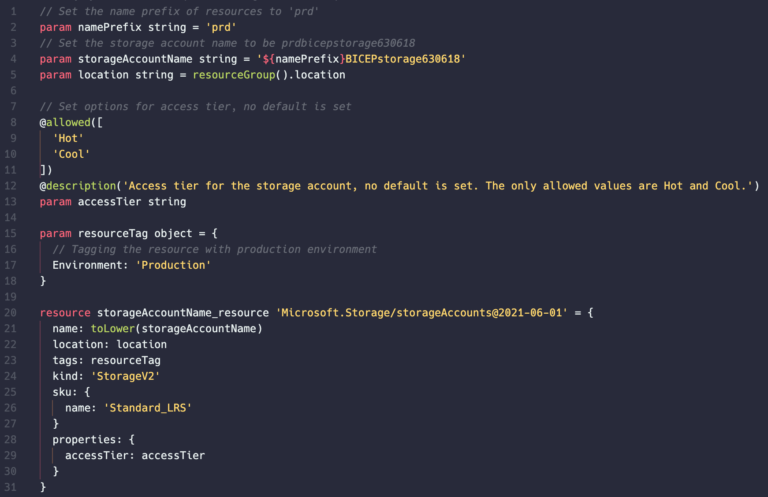
Task: Click the 'Cool' allowed value
Action: pos(72,154)
